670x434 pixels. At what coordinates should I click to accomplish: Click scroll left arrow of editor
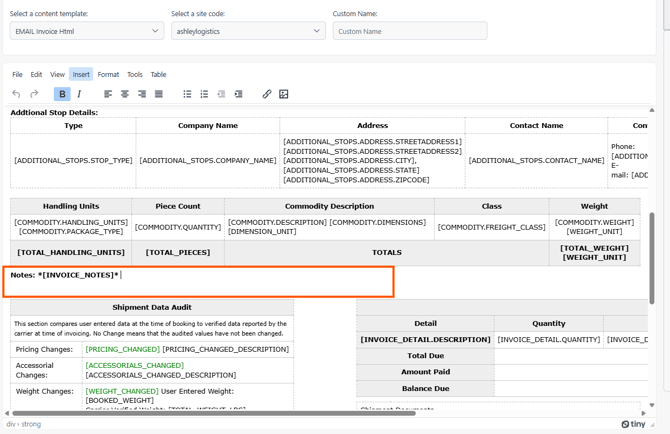click(x=7, y=413)
